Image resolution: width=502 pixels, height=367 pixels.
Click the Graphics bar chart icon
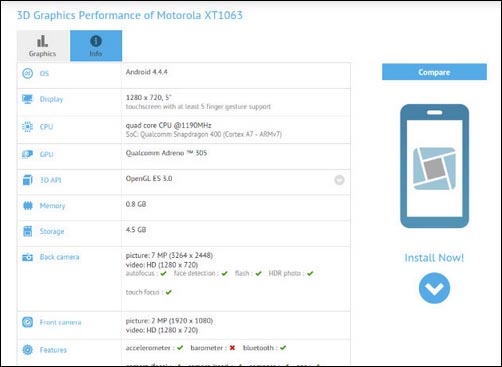[42, 41]
